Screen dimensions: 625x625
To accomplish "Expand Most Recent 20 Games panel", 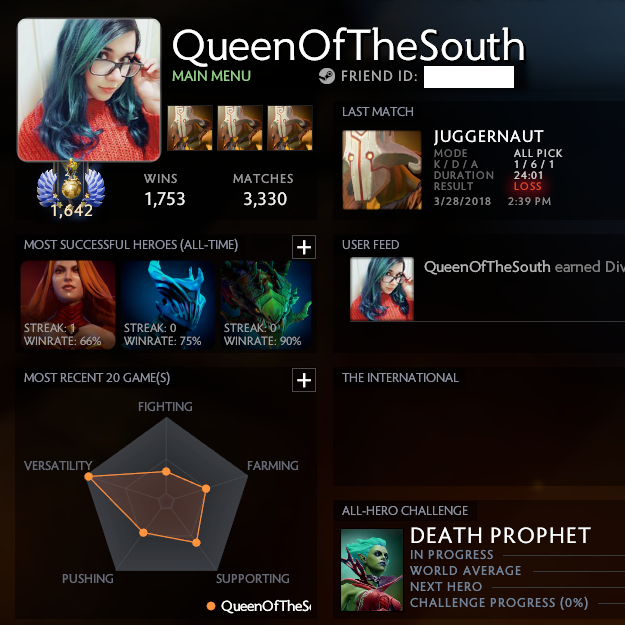I will tap(304, 380).
